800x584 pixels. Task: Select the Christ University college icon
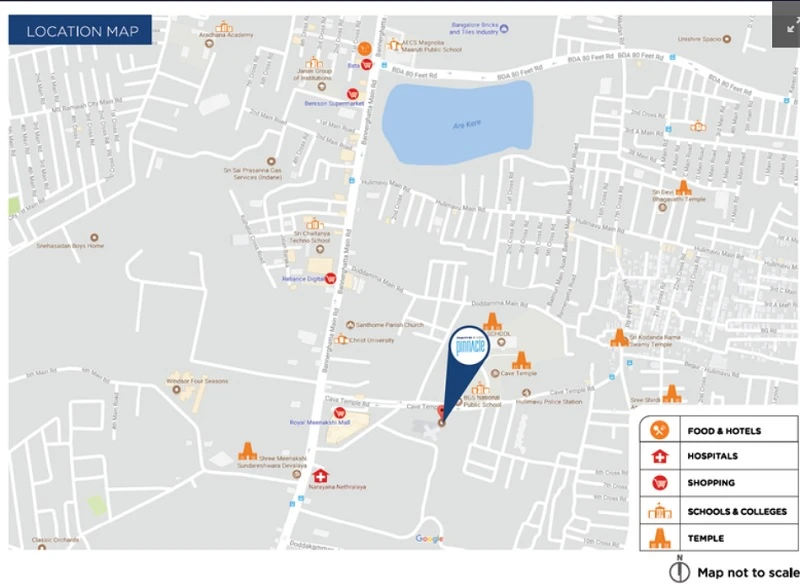[342, 340]
